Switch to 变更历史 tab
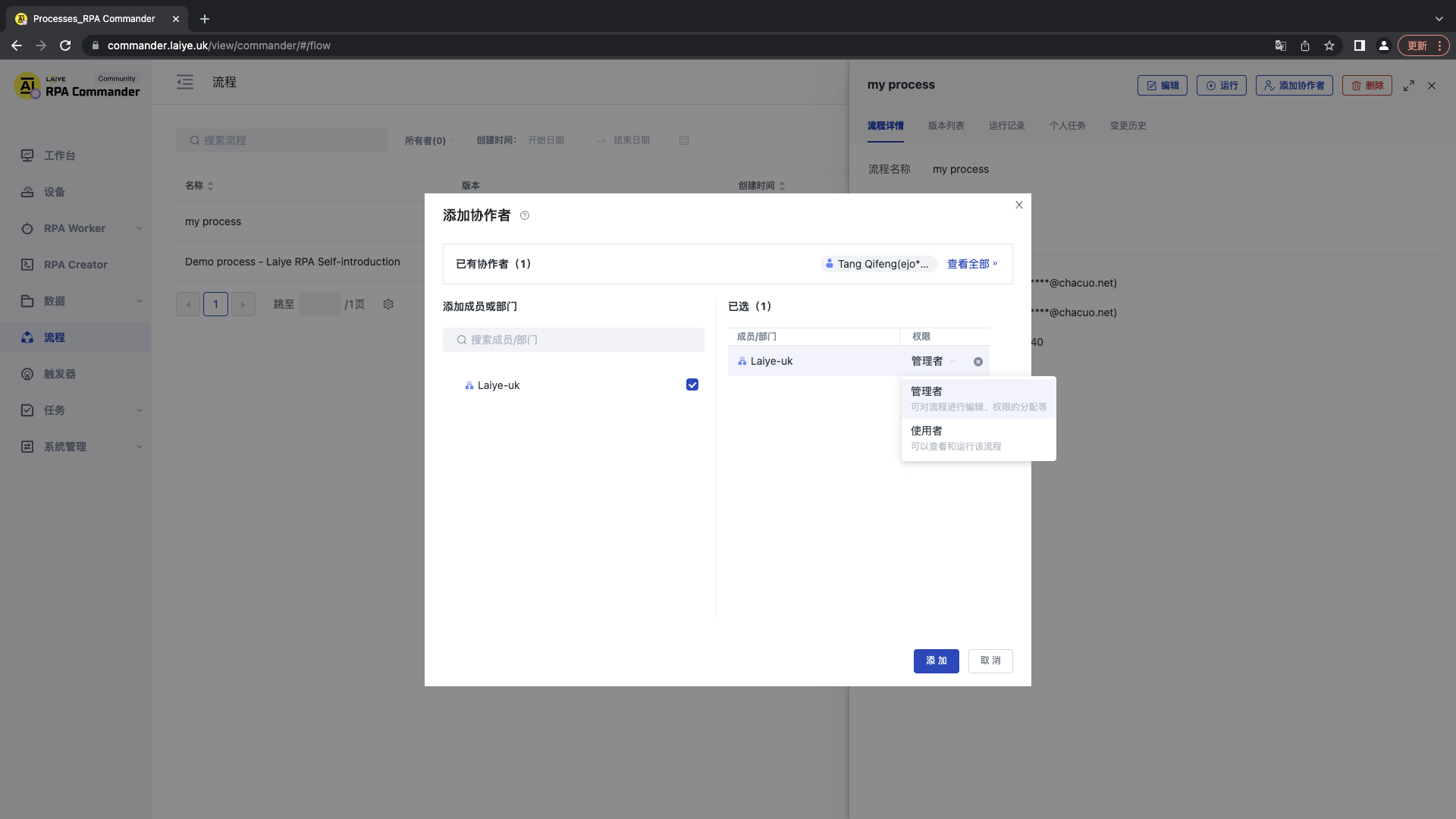 point(1128,126)
